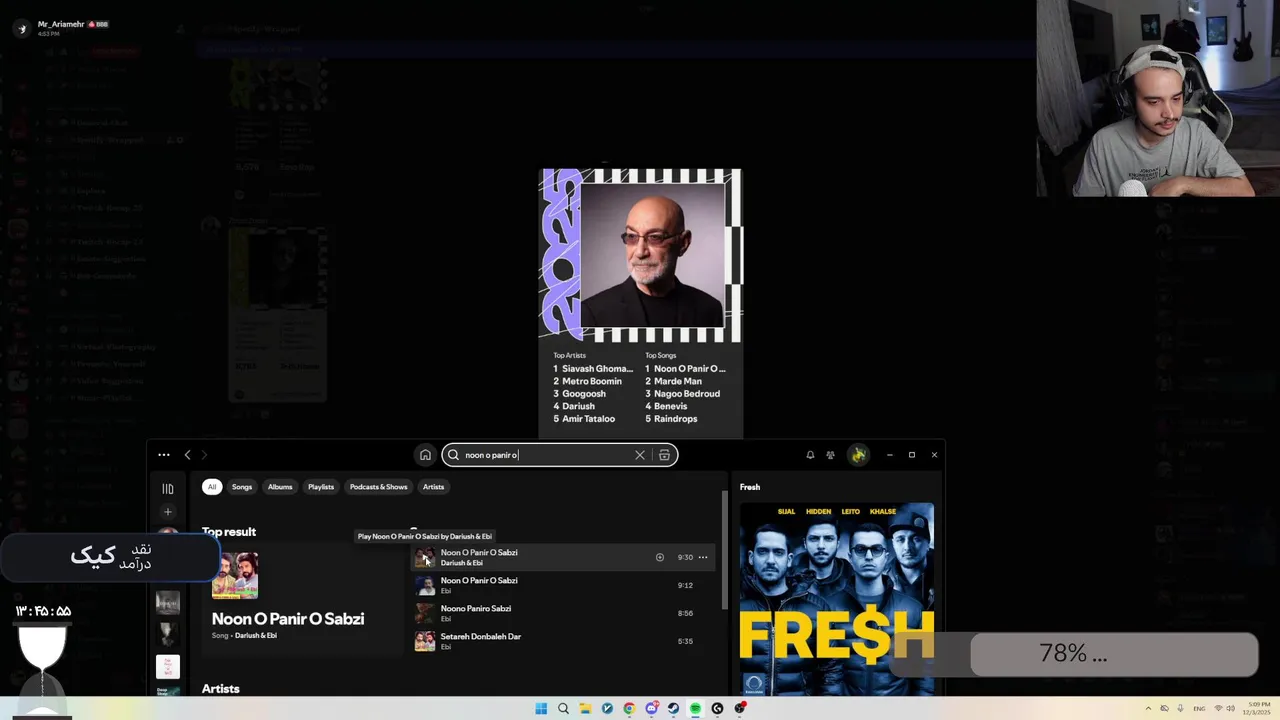Maximize the Spotify window

pyautogui.click(x=912, y=455)
